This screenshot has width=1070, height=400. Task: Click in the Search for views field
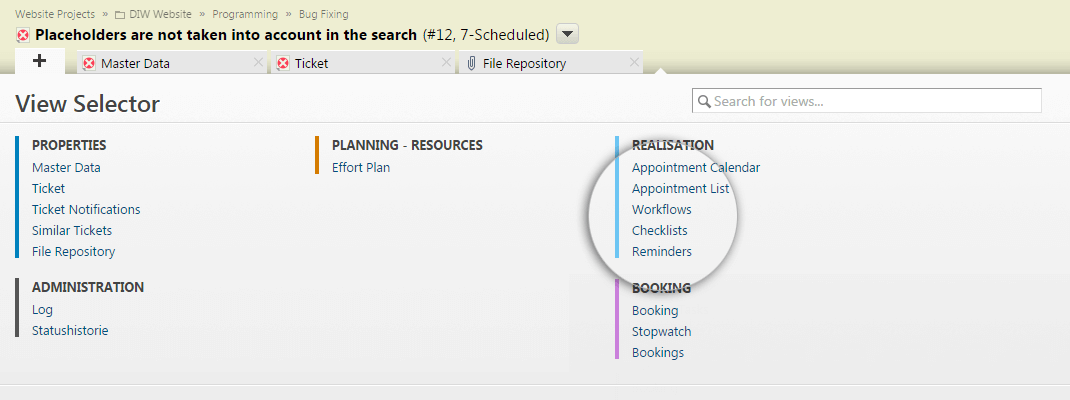[x=867, y=101]
